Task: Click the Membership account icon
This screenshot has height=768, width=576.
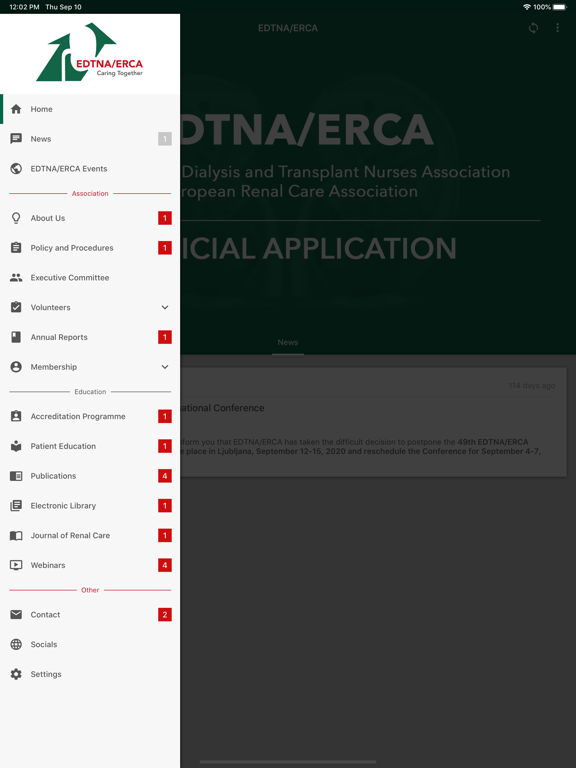Action: click(16, 367)
